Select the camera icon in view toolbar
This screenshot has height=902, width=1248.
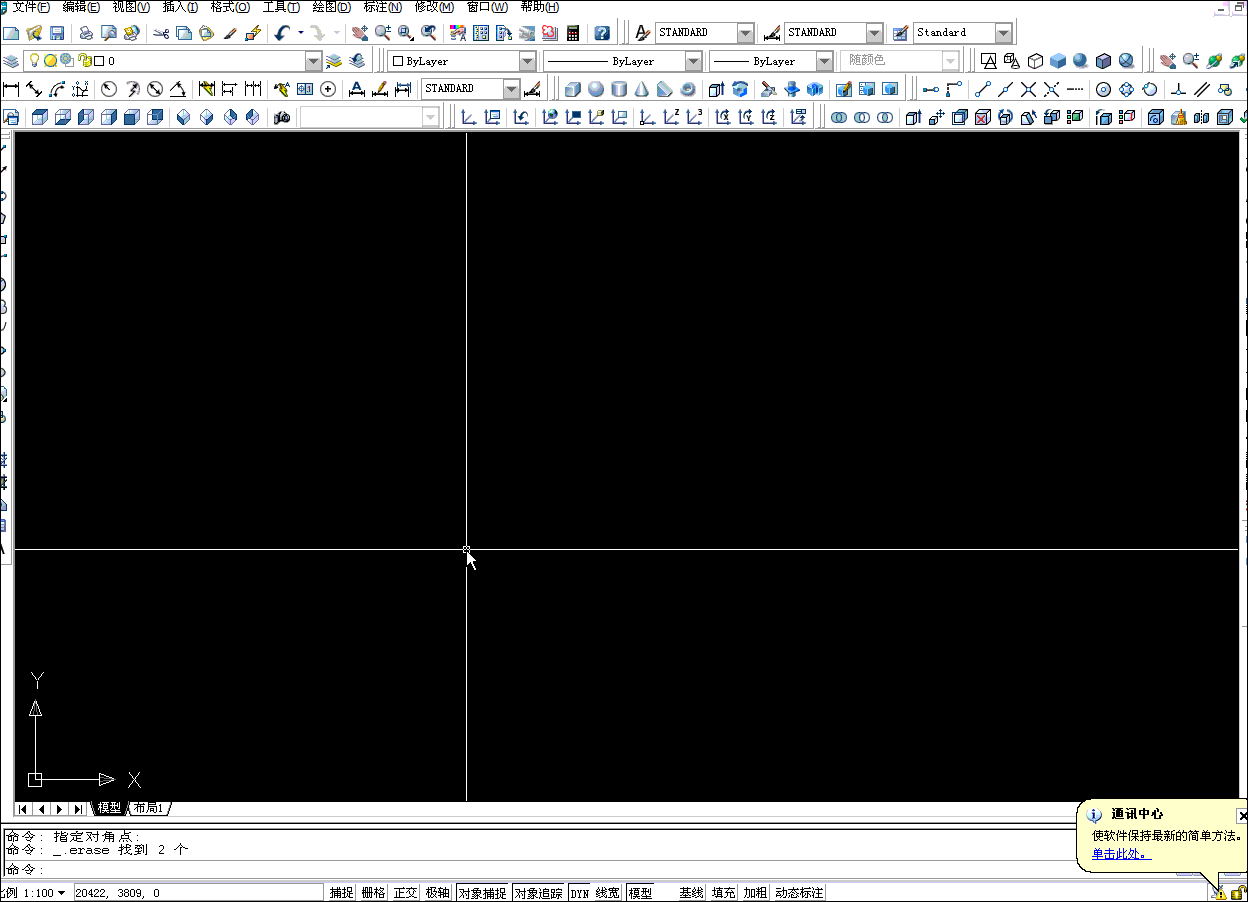coord(282,117)
